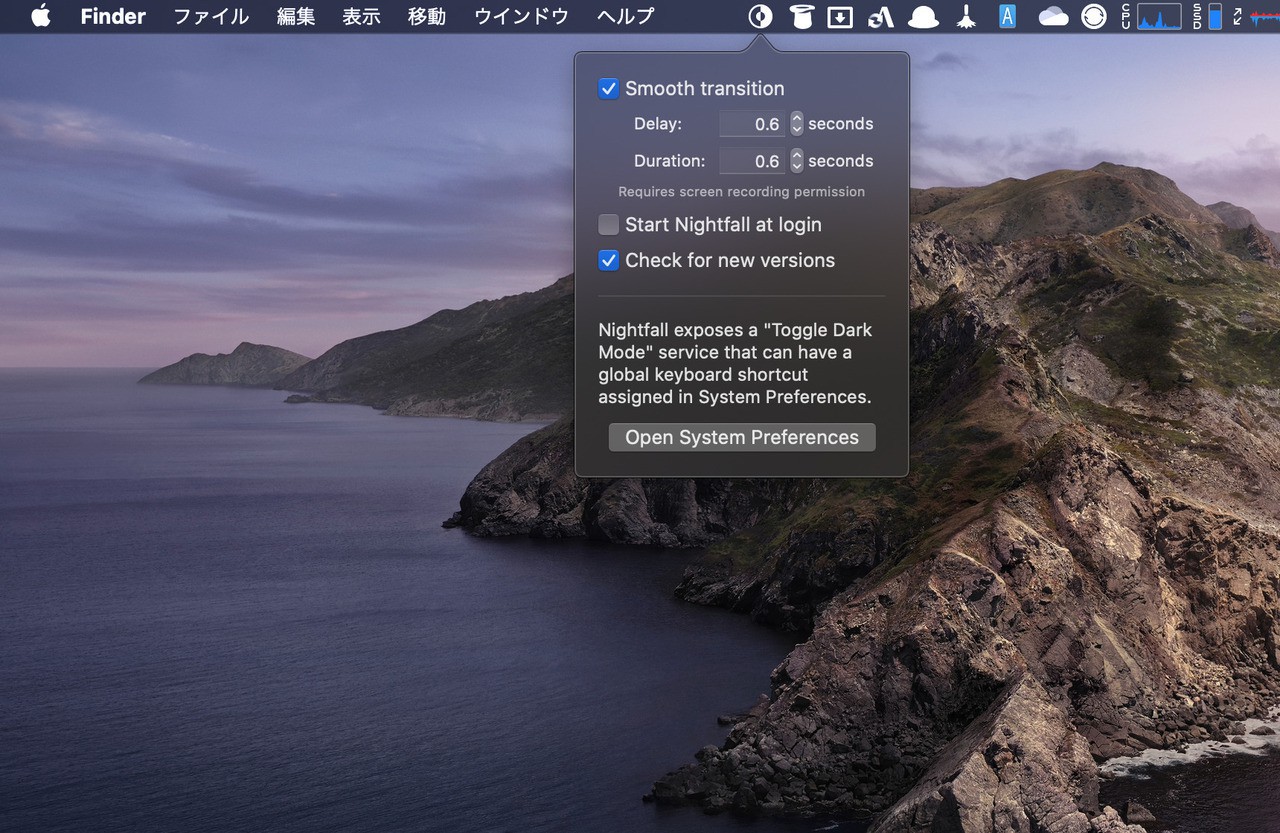1280x833 pixels.
Task: Click the Duration seconds stepper arrows
Action: [797, 161]
